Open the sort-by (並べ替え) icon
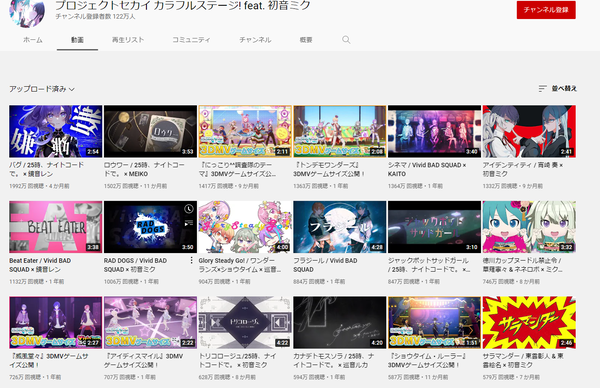The height and width of the screenshot is (388, 600). click(x=542, y=89)
